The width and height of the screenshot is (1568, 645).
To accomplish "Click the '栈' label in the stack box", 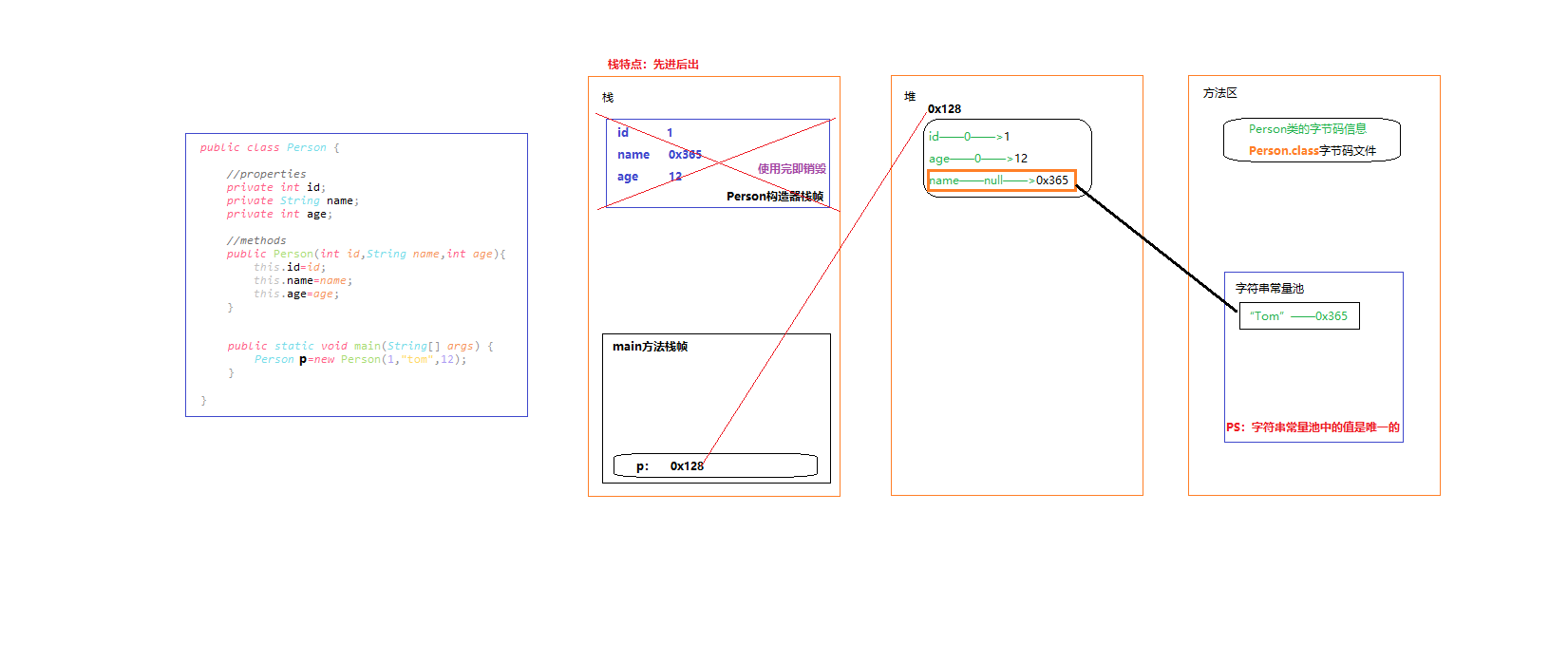I will point(608,98).
